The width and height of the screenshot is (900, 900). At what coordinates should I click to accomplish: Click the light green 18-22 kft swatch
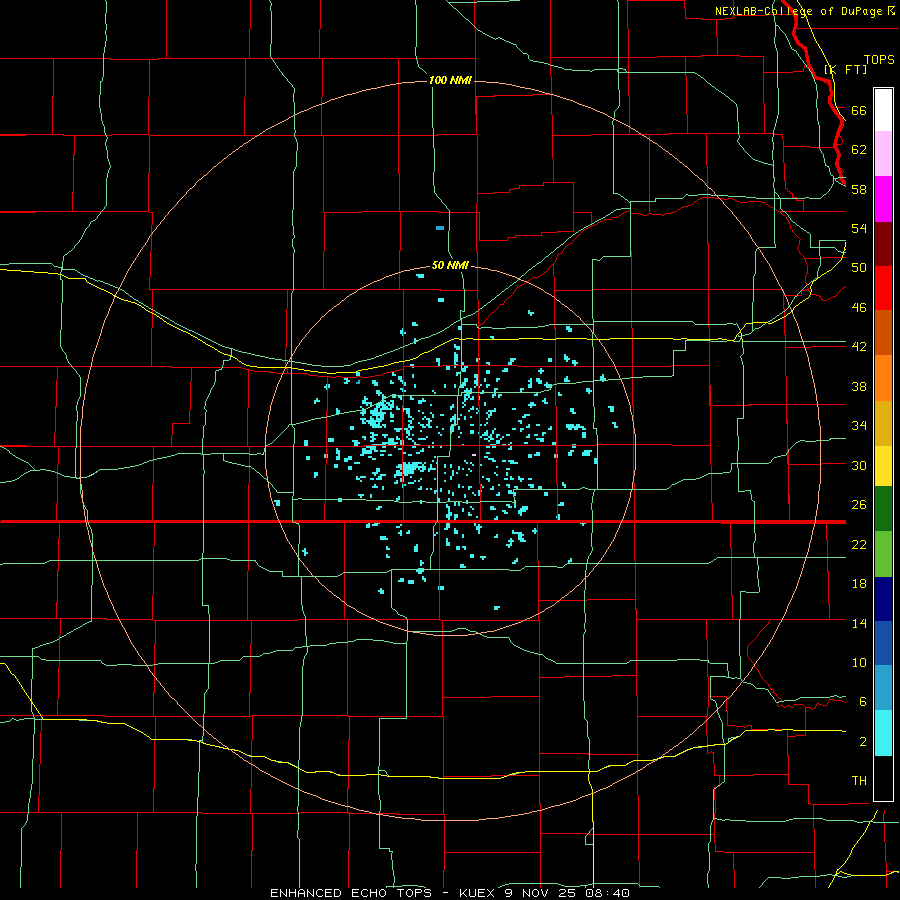pos(883,554)
